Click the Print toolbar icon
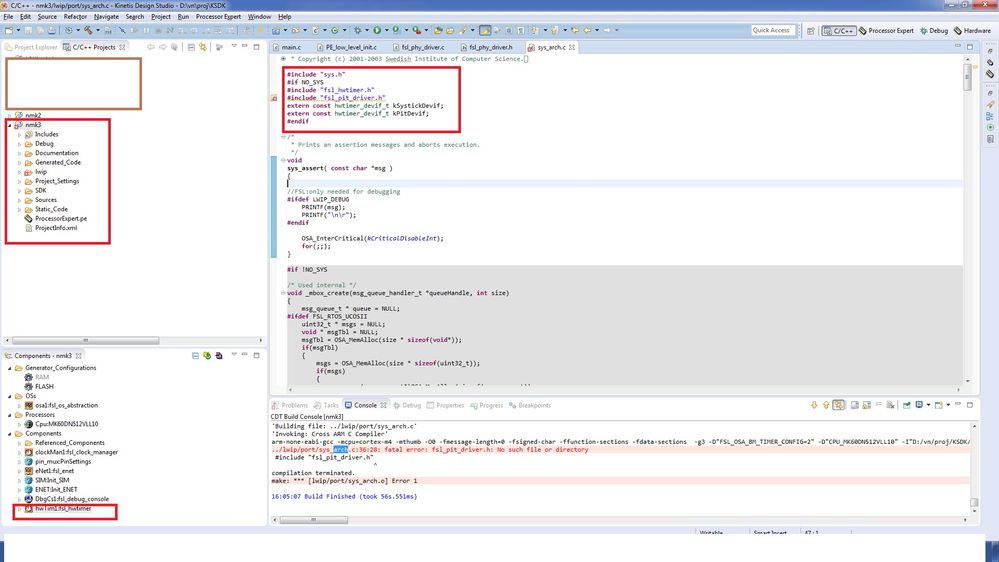This screenshot has width=999, height=562. pyautogui.click(x=52, y=30)
